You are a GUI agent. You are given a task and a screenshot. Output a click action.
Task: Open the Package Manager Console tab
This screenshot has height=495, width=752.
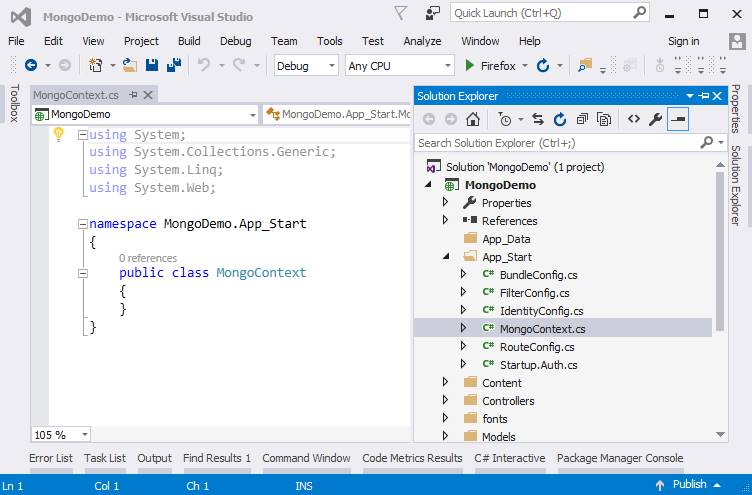pos(620,458)
